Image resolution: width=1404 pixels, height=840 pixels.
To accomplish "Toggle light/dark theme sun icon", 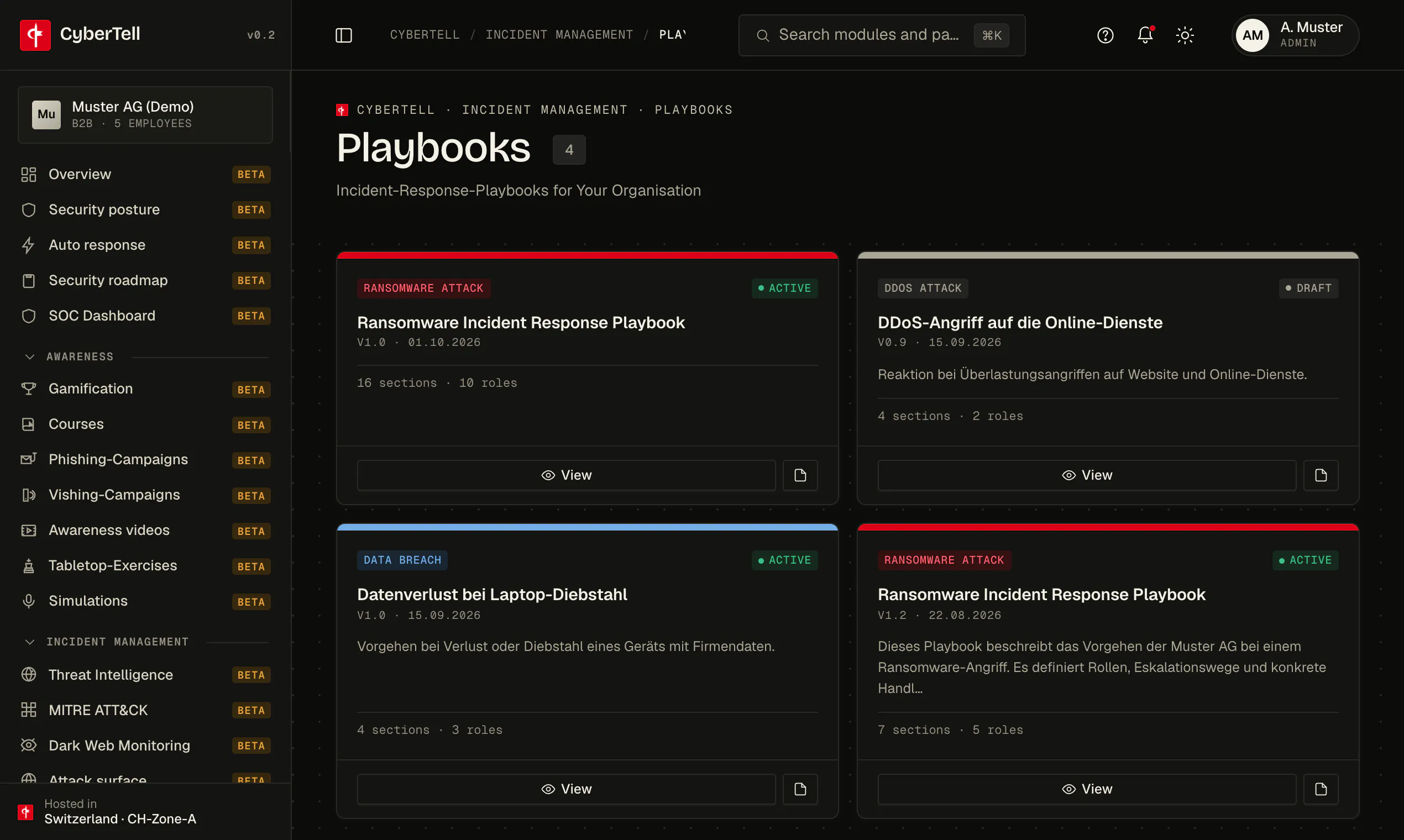I will click(1185, 35).
